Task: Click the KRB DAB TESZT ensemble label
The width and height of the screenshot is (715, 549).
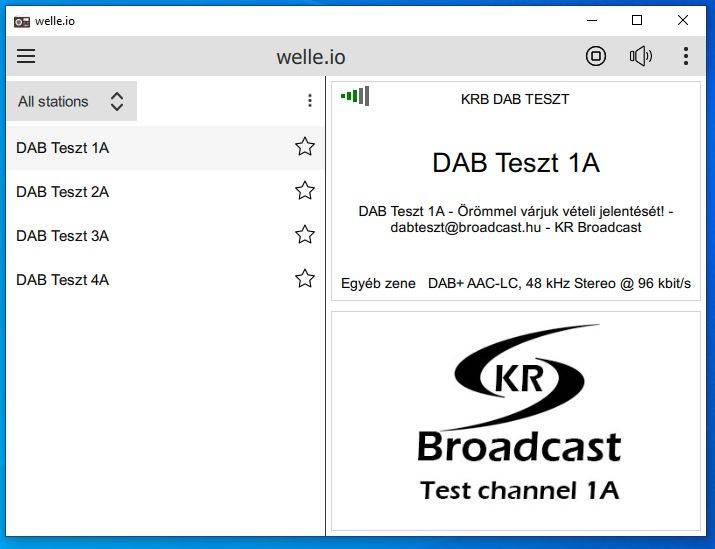Action: coord(515,99)
